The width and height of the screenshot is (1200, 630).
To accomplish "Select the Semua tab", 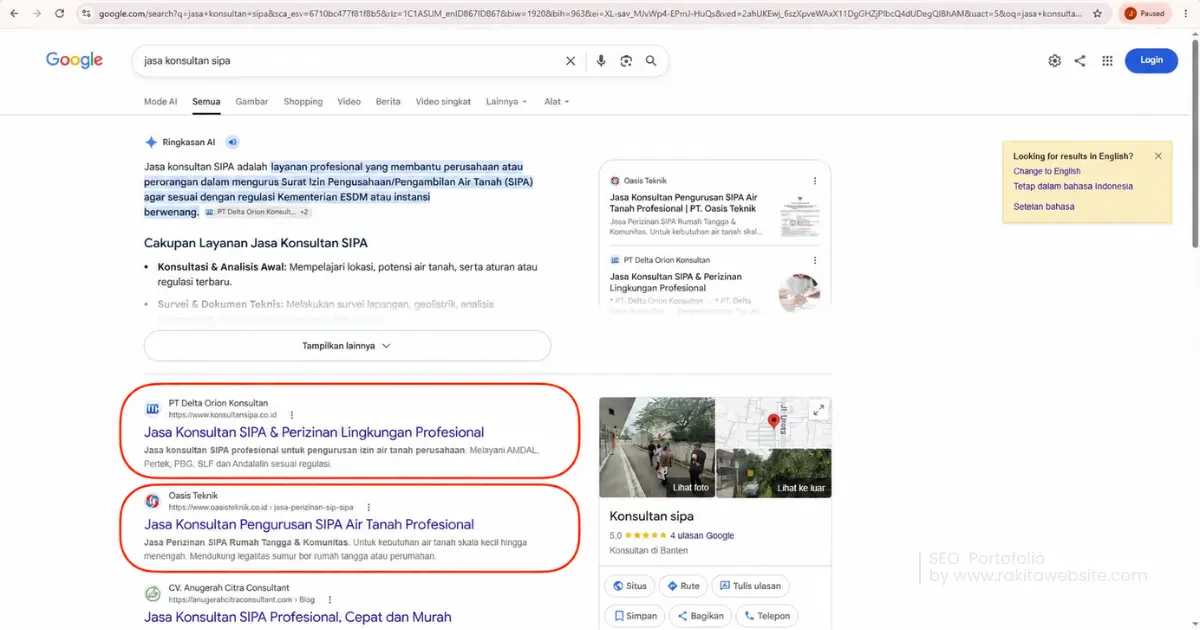I will coord(206,101).
